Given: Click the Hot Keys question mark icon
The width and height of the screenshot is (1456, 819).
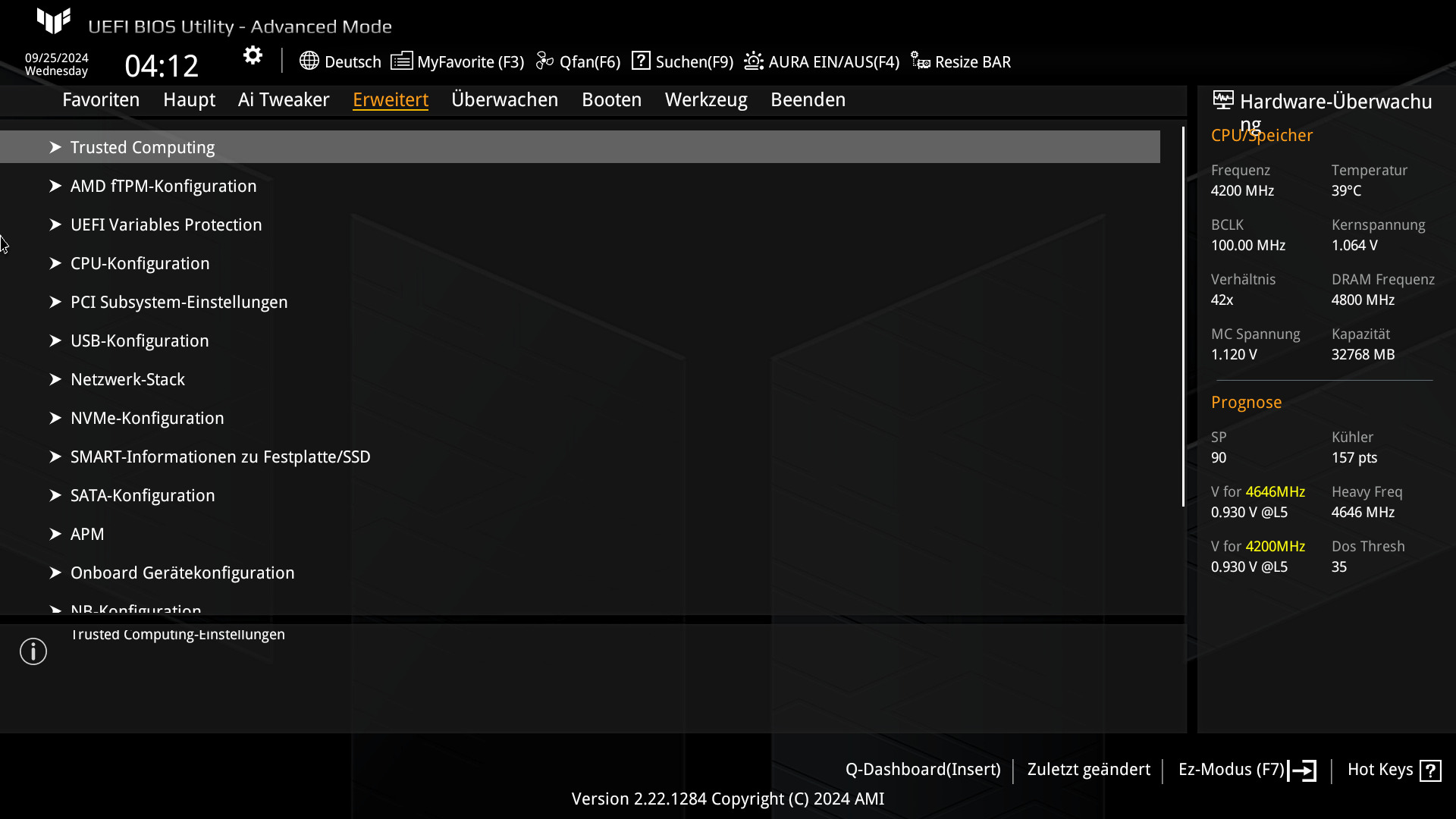Looking at the screenshot, I should click(1430, 770).
